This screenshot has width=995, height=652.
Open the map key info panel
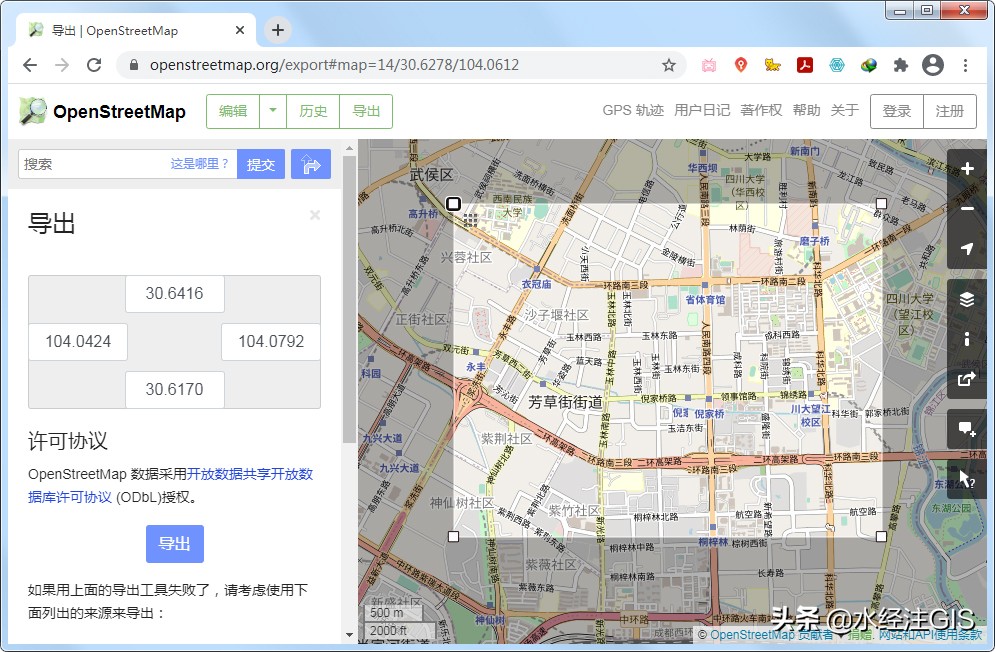(966, 338)
